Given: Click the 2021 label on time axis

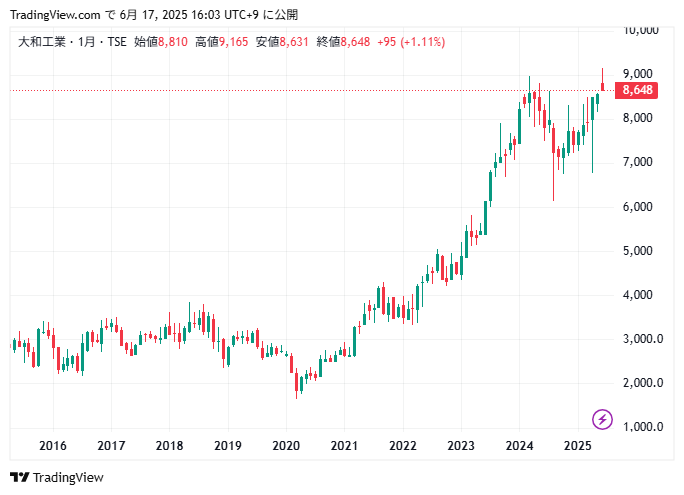Looking at the screenshot, I should coord(344,446).
